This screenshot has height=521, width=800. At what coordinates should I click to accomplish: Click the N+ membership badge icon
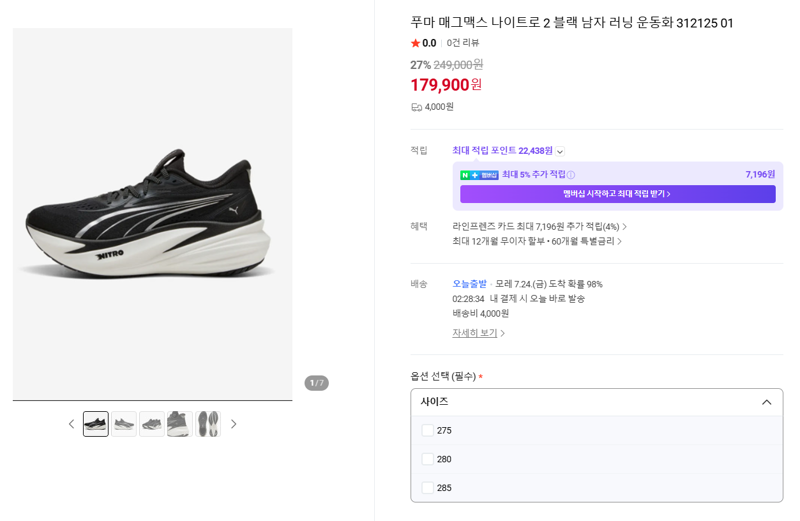tap(479, 175)
